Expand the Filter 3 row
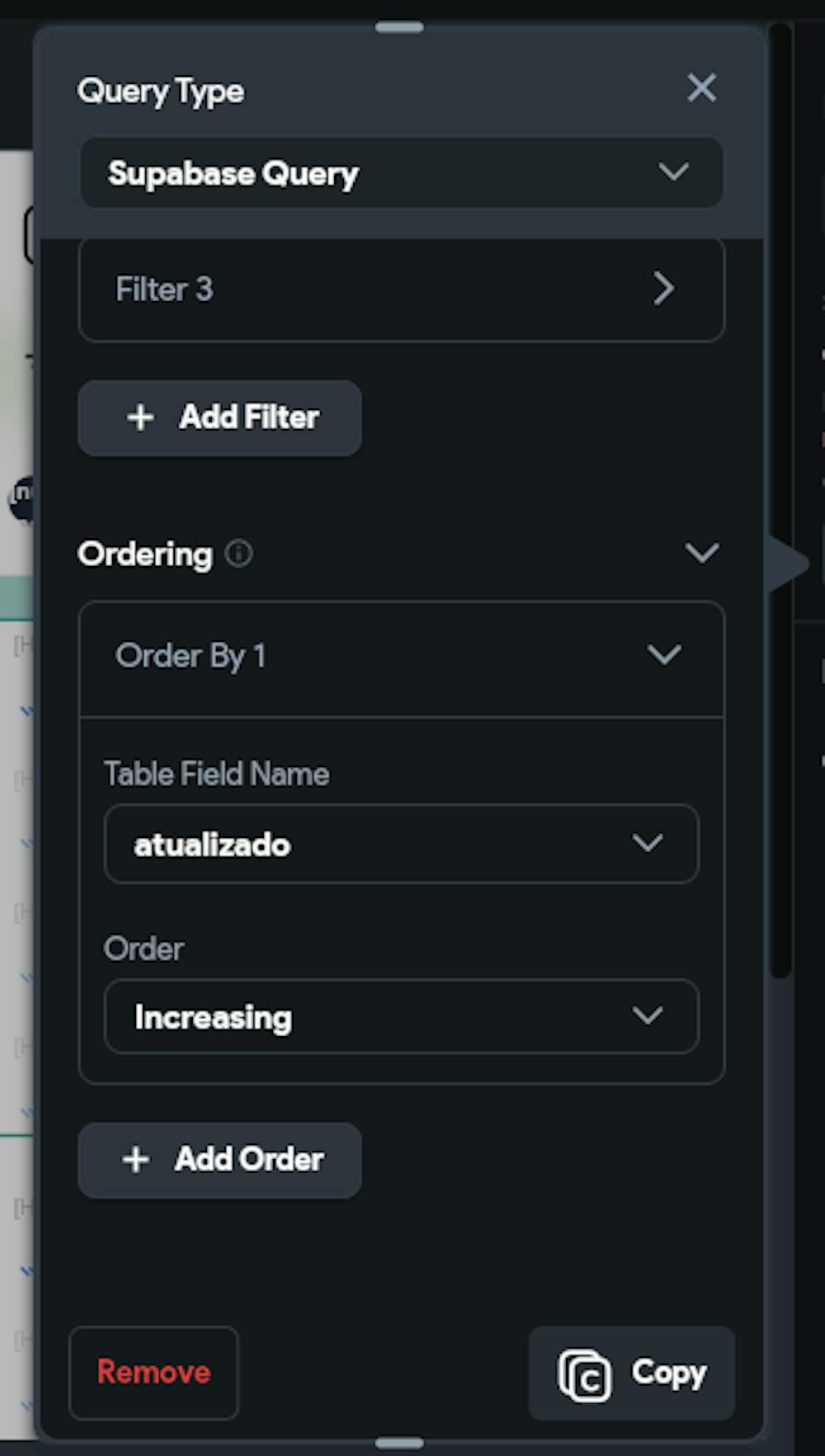Image resolution: width=825 pixels, height=1456 pixels. (401, 290)
